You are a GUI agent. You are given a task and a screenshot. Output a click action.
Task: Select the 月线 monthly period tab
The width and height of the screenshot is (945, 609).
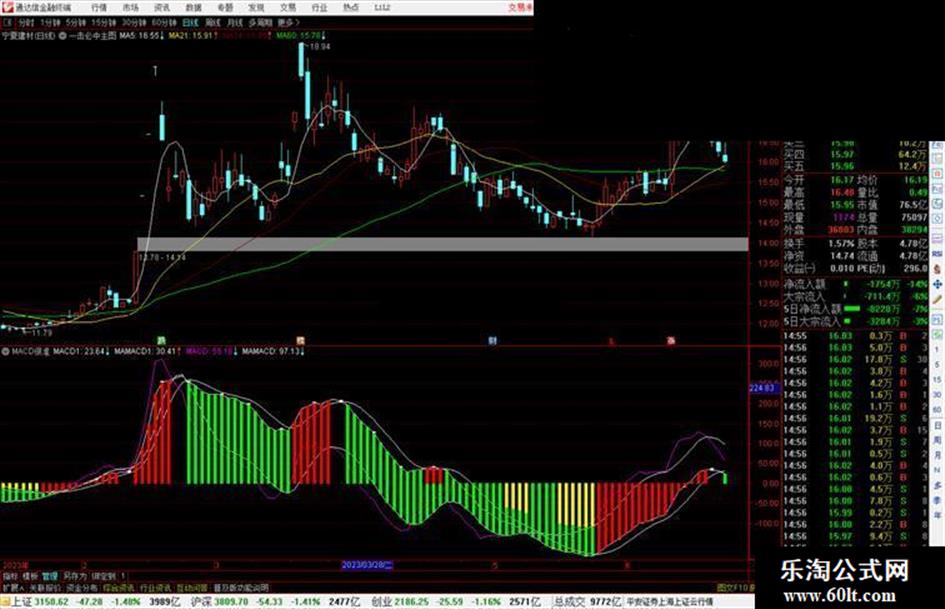coord(235,23)
